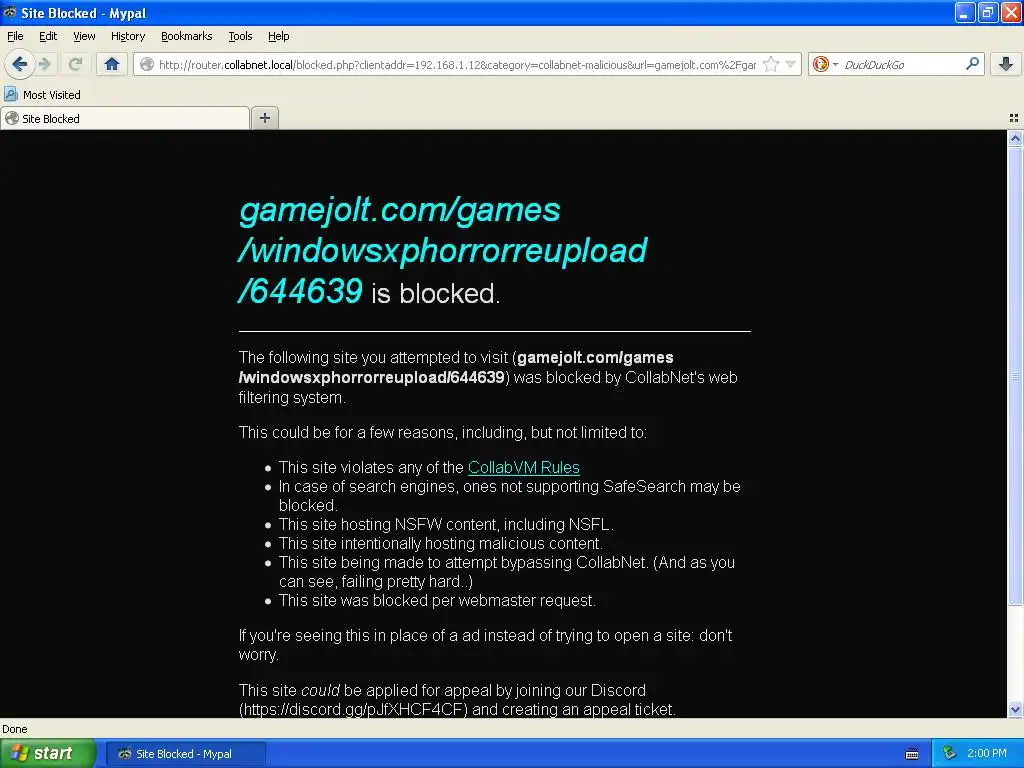Viewport: 1024px width, 768px height.
Task: Click the tab groups grid icon
Action: (x=1014, y=118)
